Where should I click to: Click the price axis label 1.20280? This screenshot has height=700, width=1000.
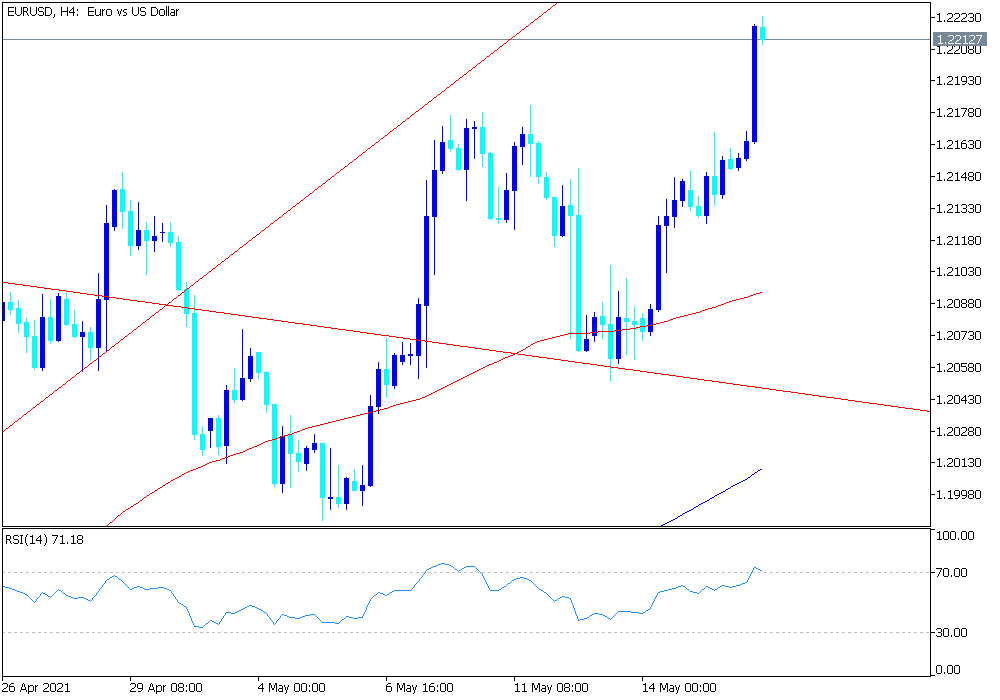coord(959,431)
